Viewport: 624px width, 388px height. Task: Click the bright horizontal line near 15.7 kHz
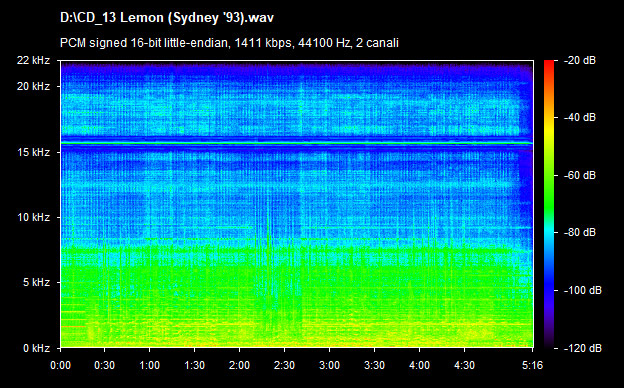point(296,143)
